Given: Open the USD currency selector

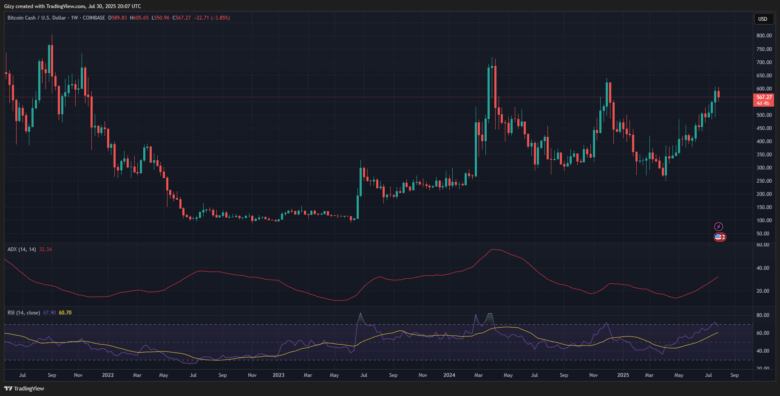Looking at the screenshot, I should coord(762,19).
